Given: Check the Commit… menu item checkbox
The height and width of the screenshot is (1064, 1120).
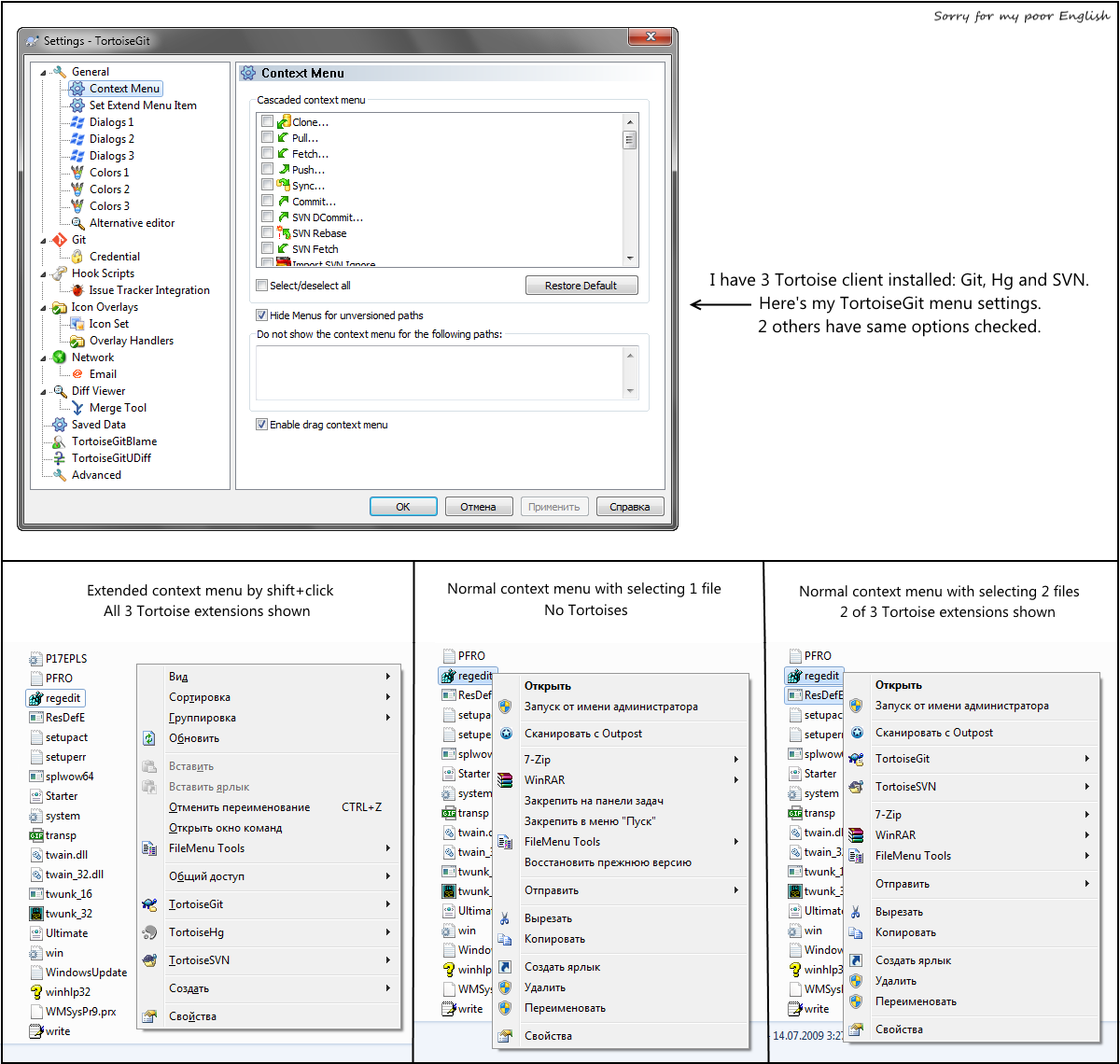Looking at the screenshot, I should click(x=268, y=201).
